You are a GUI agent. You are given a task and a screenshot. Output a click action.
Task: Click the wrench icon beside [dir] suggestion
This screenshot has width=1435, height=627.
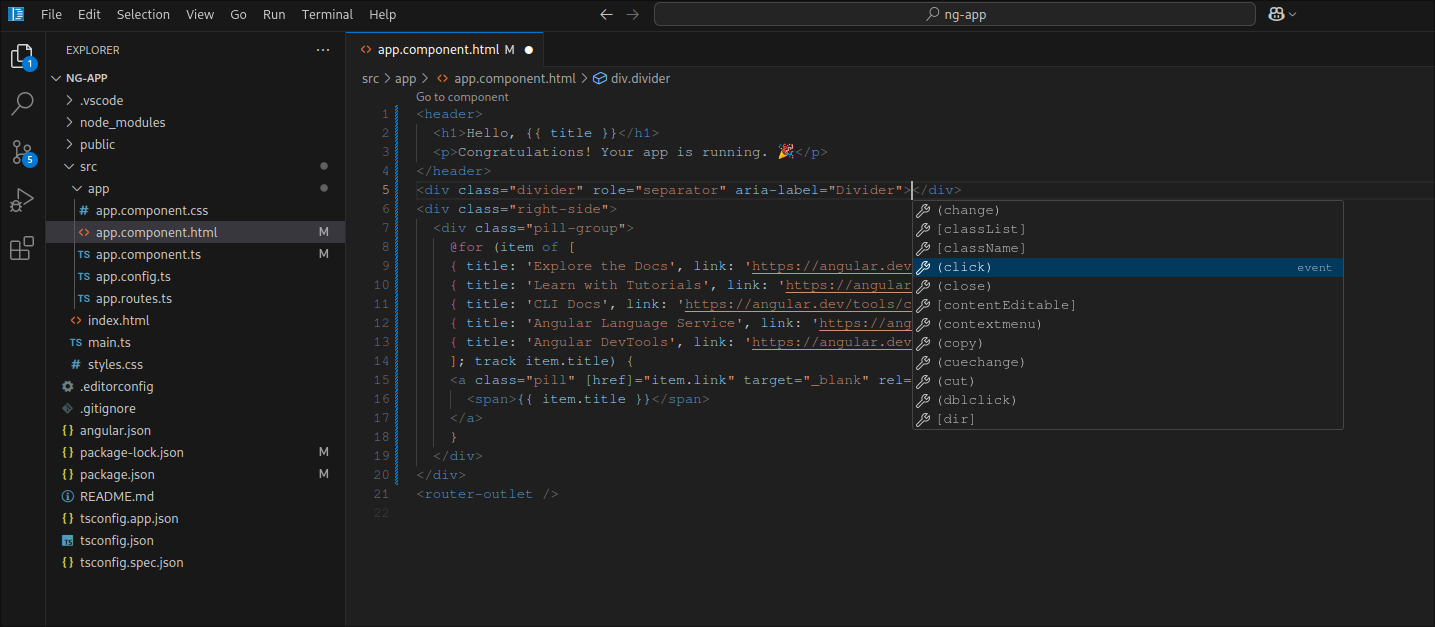point(924,419)
